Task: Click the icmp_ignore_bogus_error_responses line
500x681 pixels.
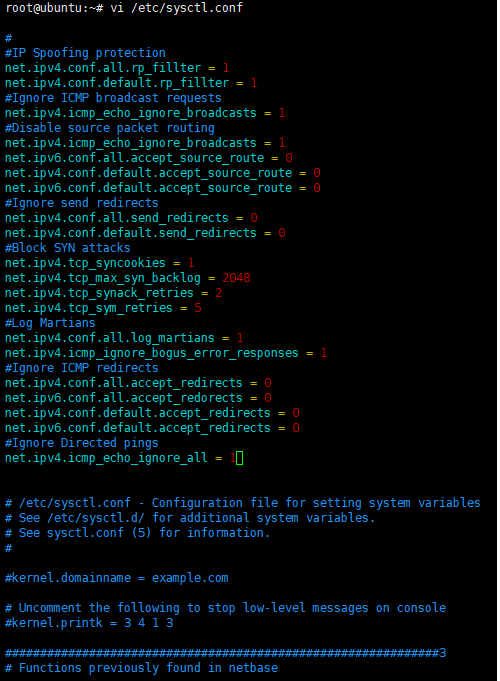Action: [166, 353]
